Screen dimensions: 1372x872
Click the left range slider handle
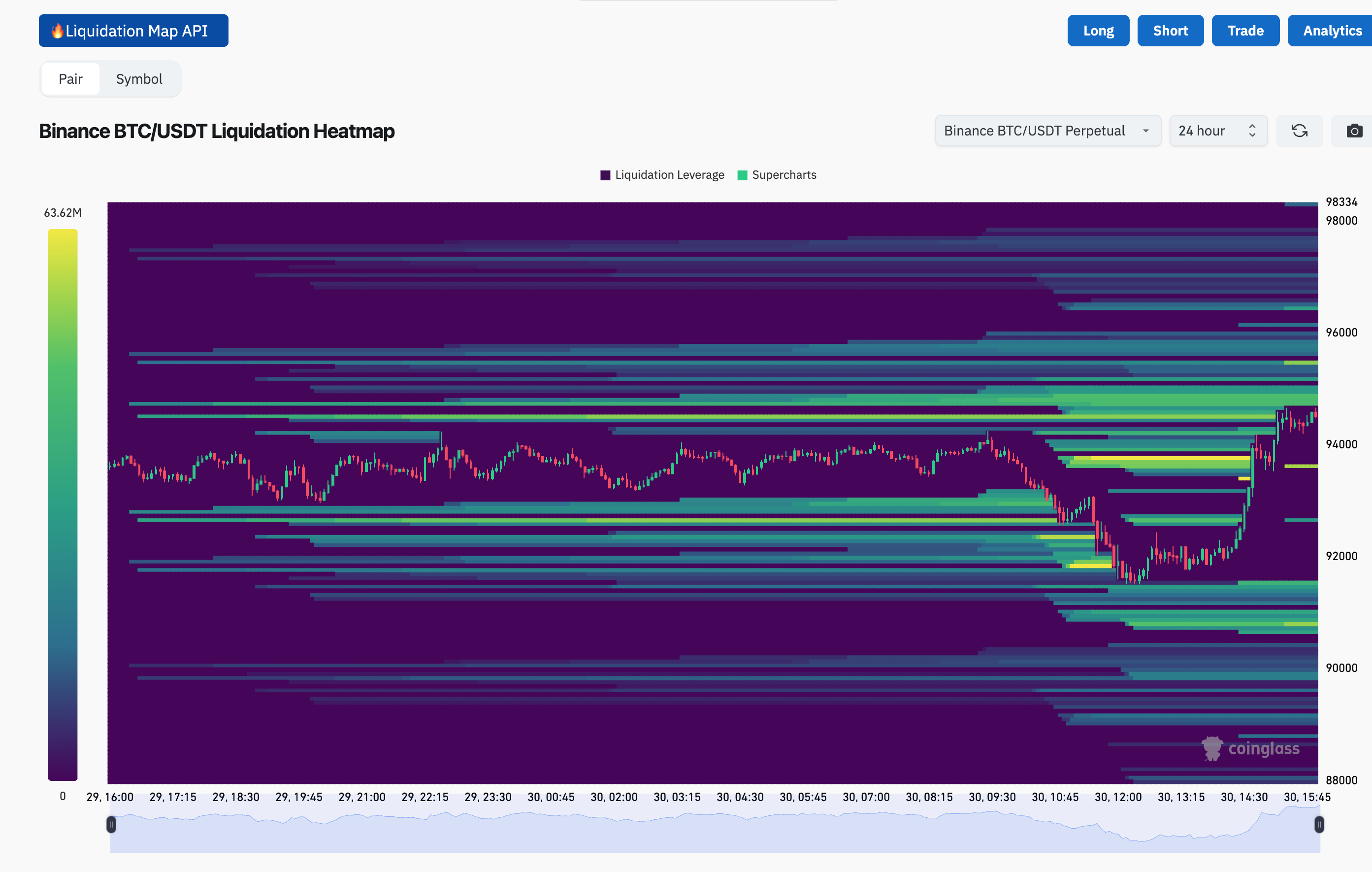pos(111,824)
